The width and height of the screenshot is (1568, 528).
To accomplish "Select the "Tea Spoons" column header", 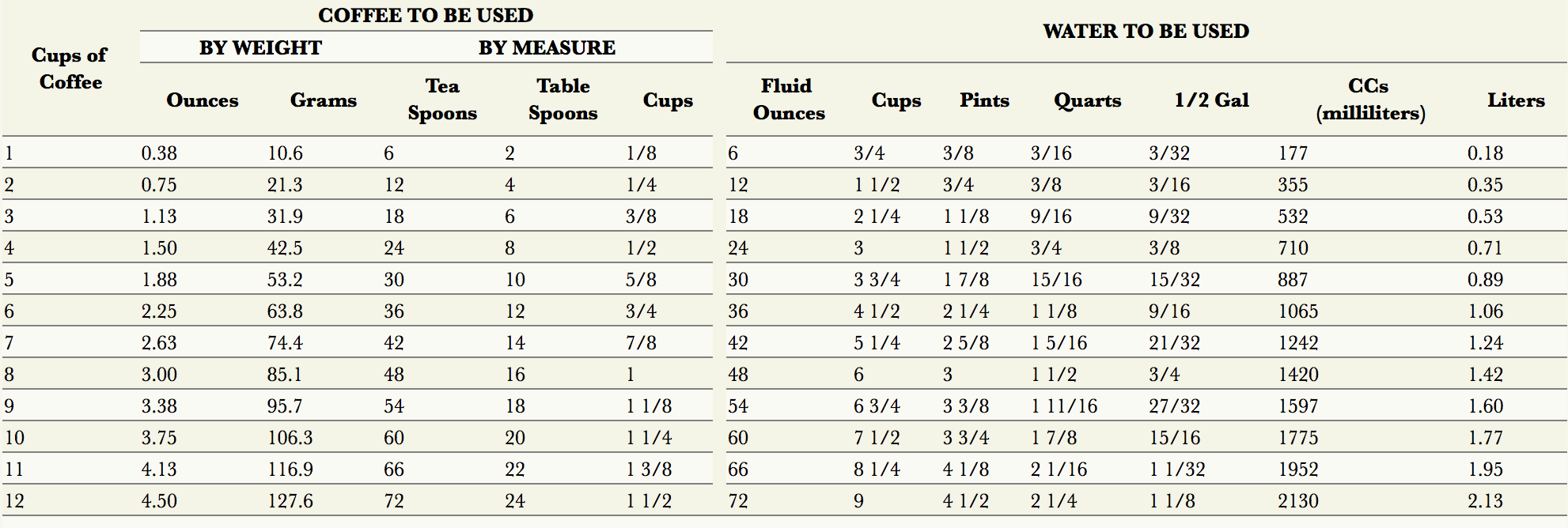I will pos(442,99).
